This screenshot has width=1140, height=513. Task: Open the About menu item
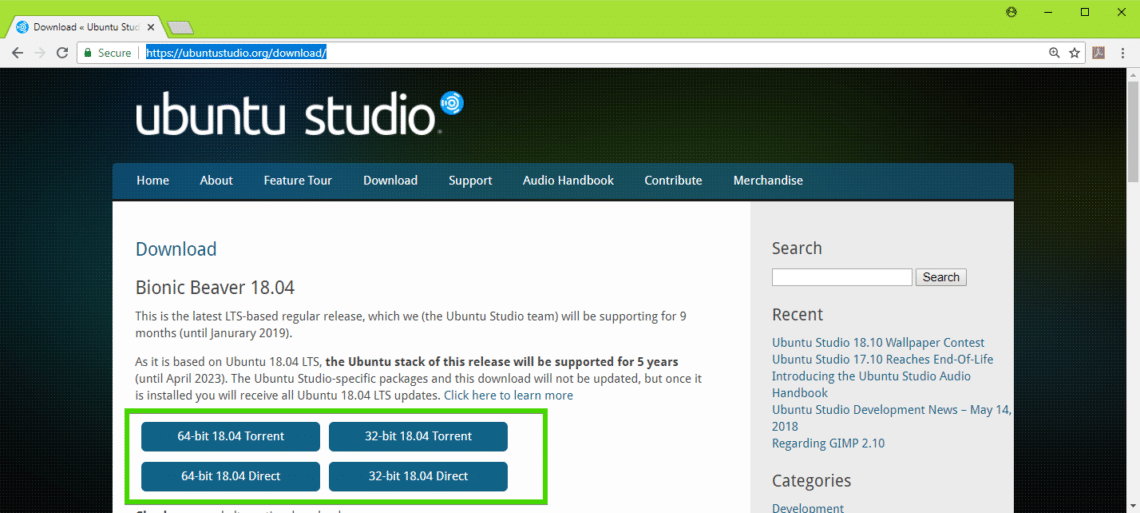pos(216,181)
